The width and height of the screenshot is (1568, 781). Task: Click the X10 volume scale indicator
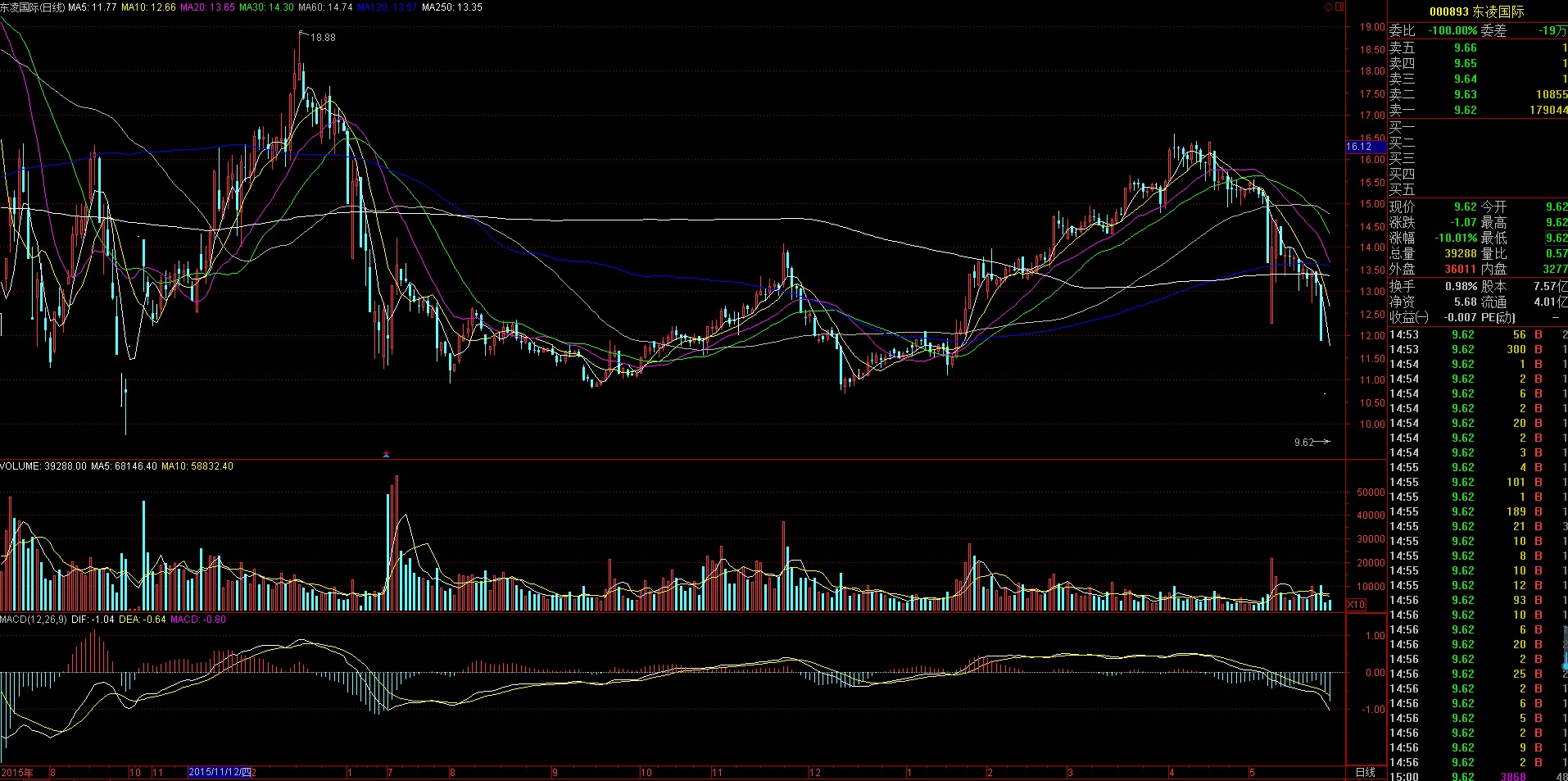(x=1357, y=605)
